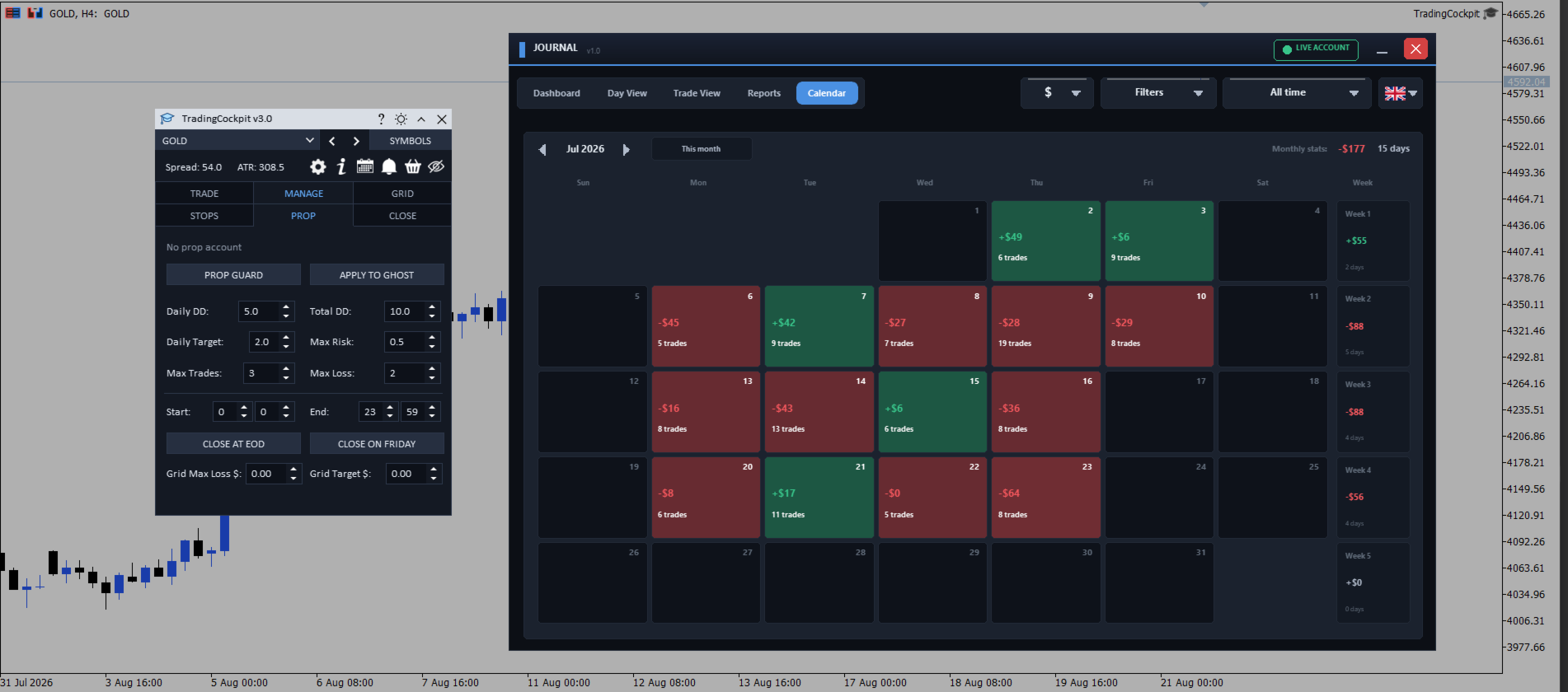Open the help question mark icon
Image resolution: width=1568 pixels, height=692 pixels.
(x=381, y=119)
